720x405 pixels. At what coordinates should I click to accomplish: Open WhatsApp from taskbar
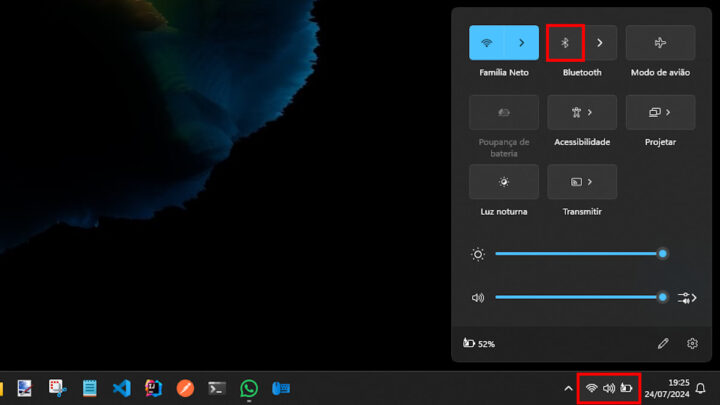tap(248, 388)
